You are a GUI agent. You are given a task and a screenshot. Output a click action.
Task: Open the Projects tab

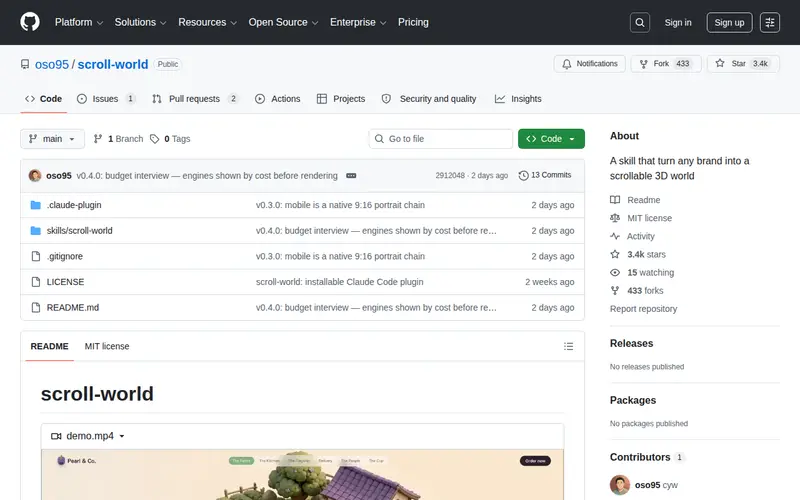click(341, 99)
